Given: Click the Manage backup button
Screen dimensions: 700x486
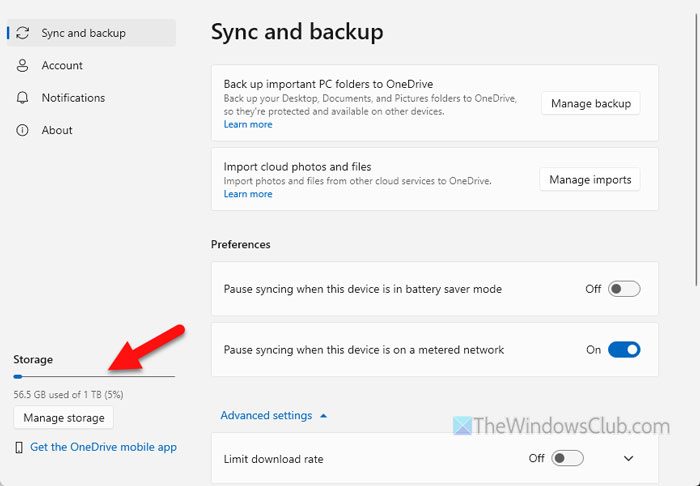Looking at the screenshot, I should [591, 103].
